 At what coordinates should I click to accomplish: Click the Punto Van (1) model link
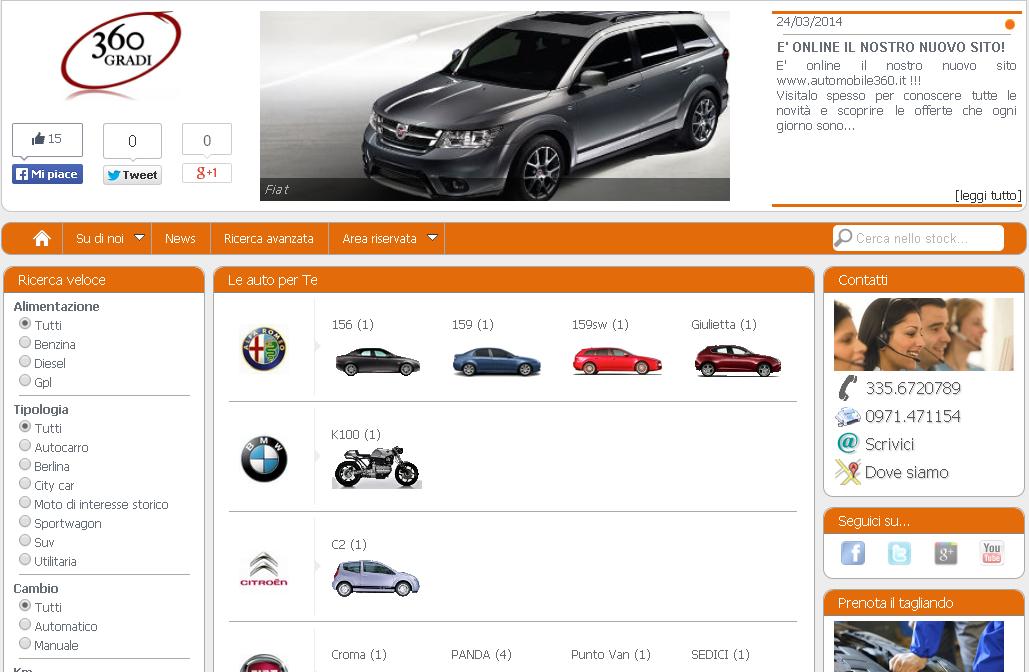pyautogui.click(x=611, y=654)
